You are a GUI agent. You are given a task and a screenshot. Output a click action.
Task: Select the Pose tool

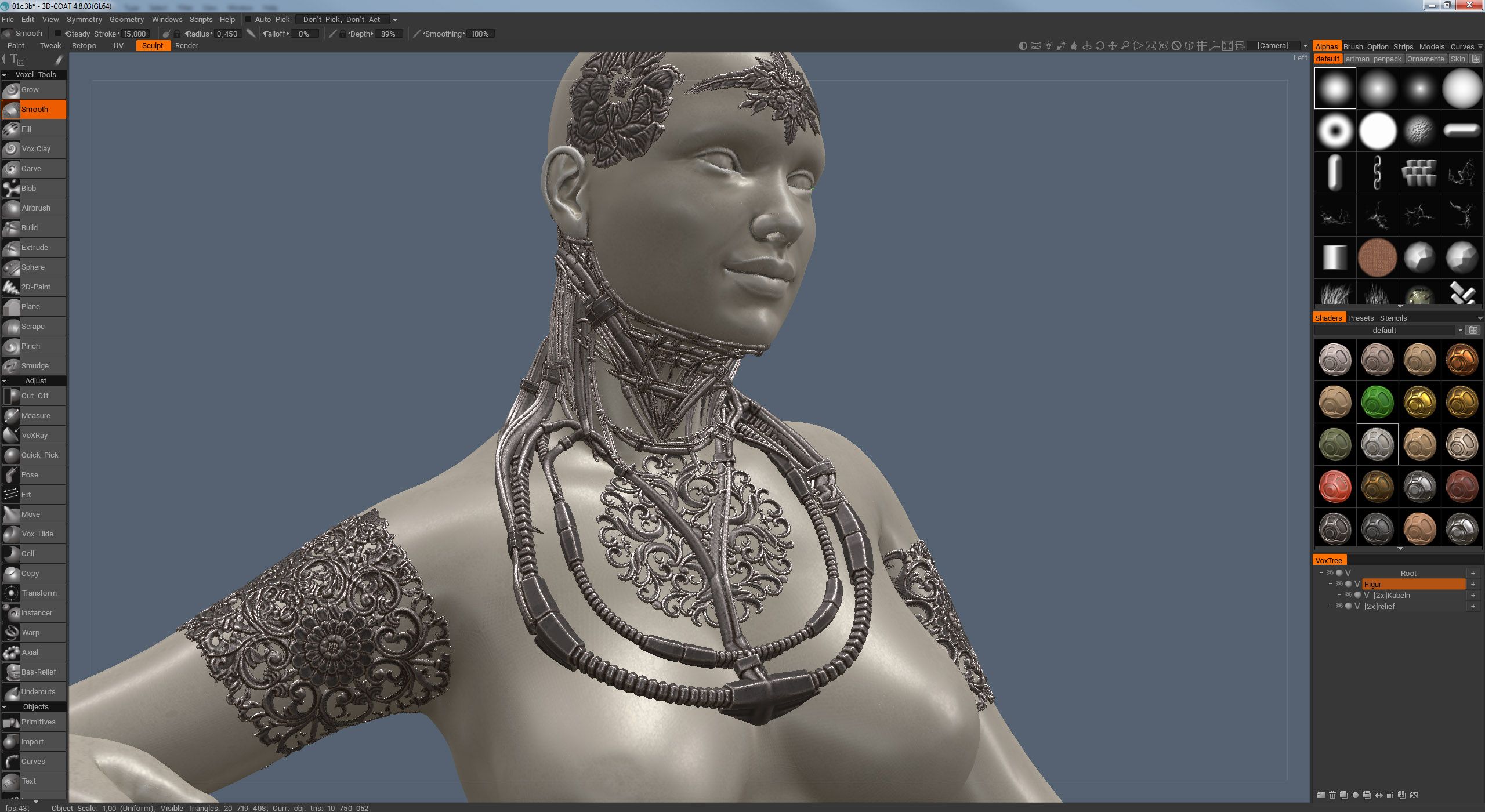point(34,475)
